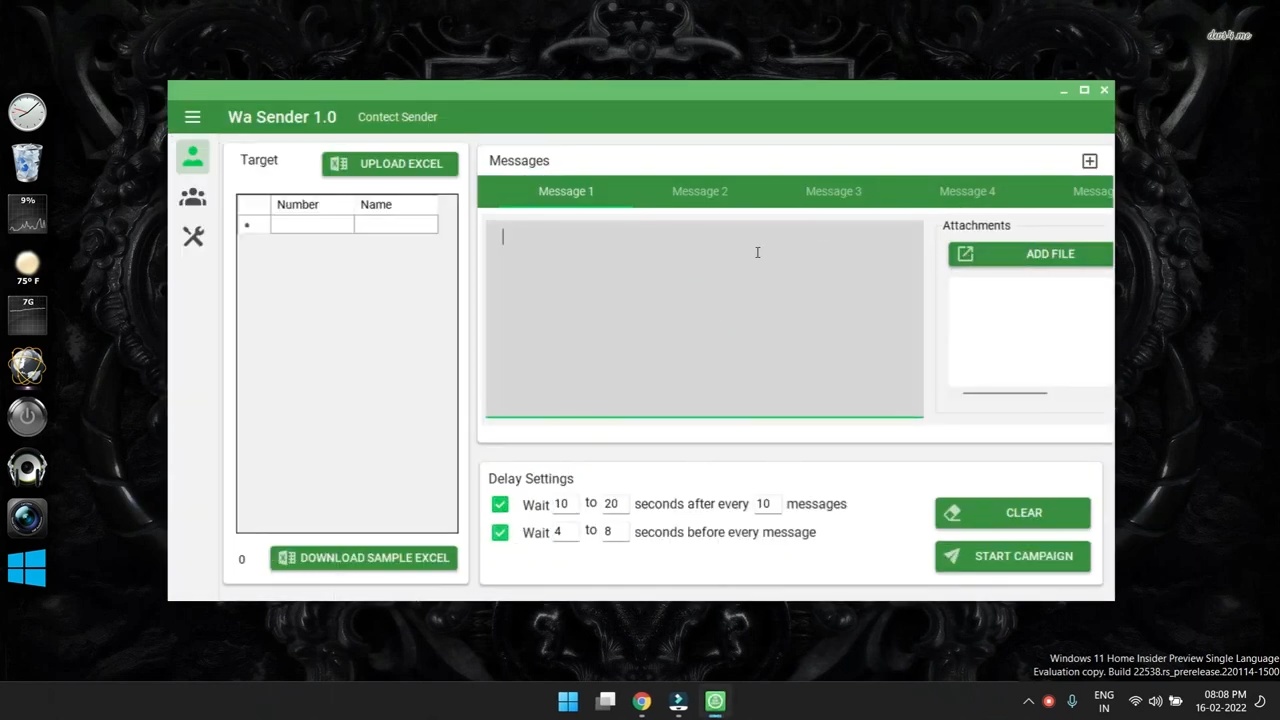Click Download Sample Excel button
Screen dimensions: 1280x720
pyautogui.click(x=364, y=558)
